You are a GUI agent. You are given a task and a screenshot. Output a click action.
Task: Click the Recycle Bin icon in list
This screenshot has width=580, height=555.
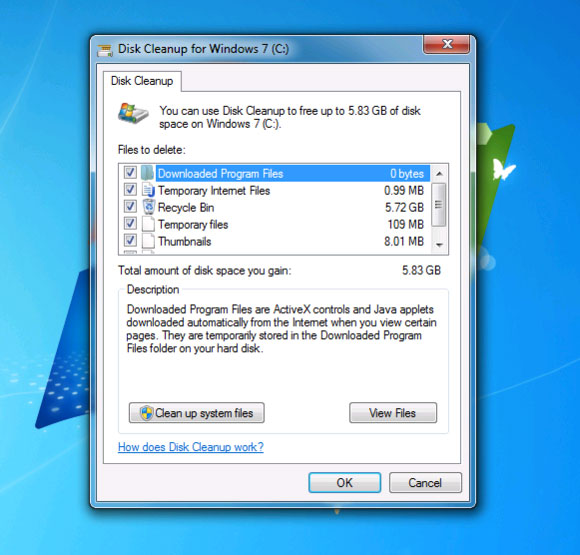(x=149, y=206)
